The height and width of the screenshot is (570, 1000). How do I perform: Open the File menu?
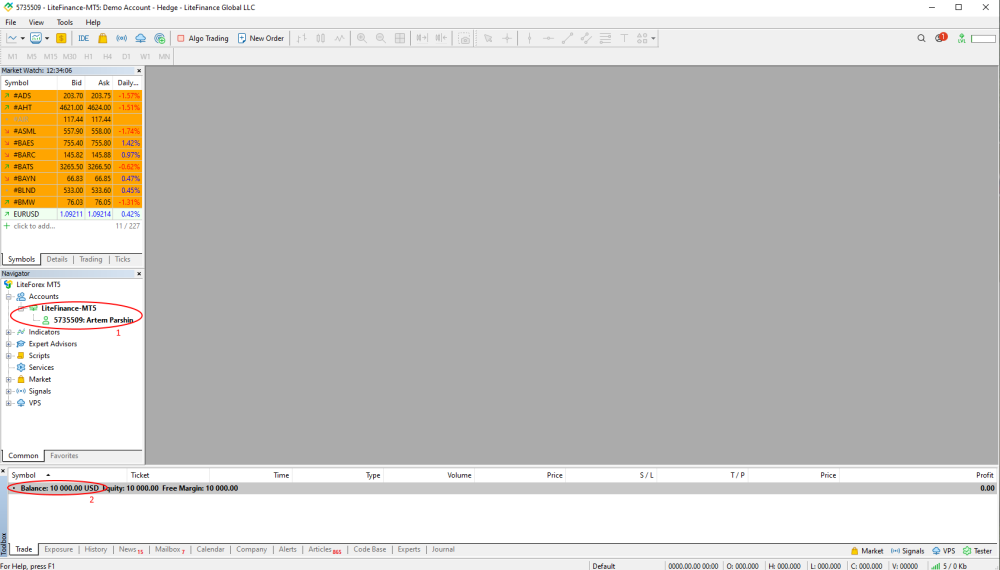11,22
